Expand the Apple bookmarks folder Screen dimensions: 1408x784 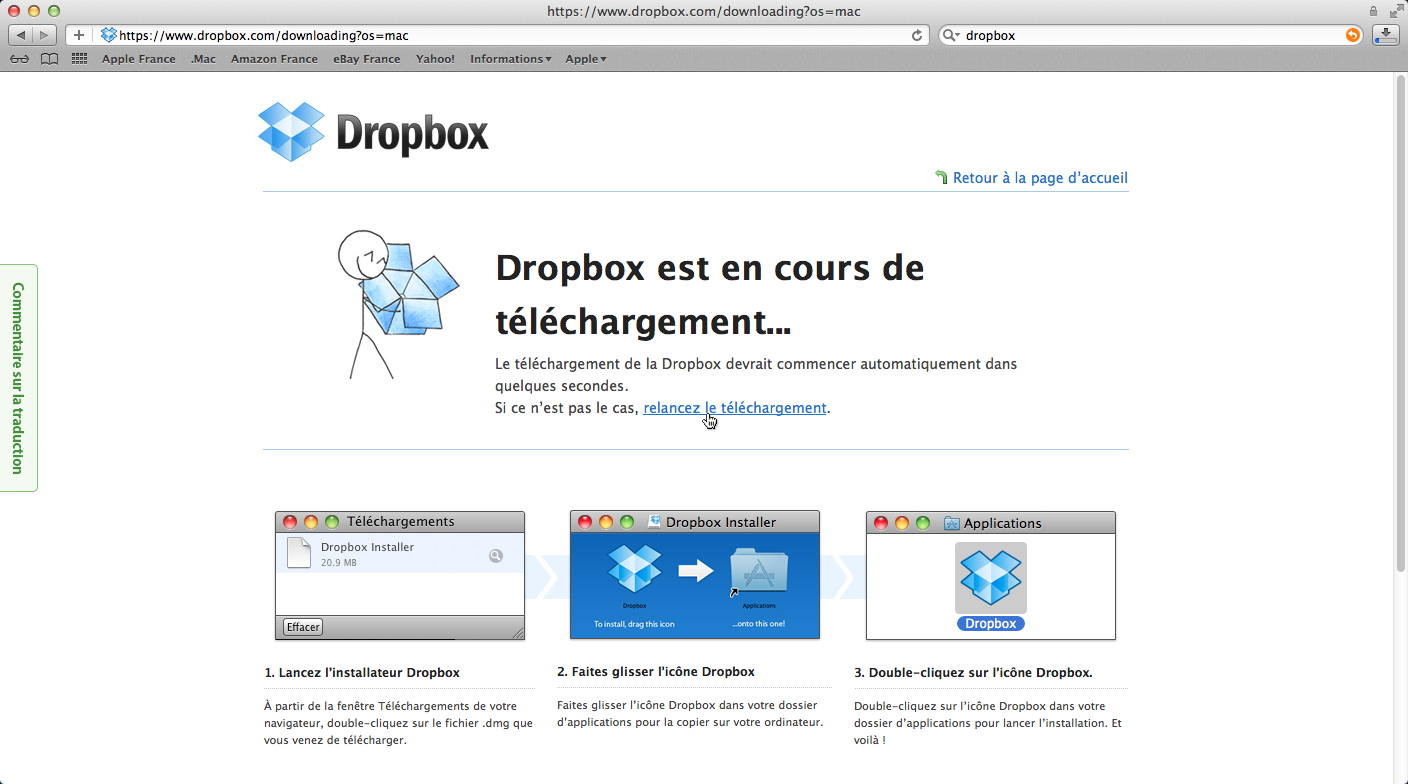(x=585, y=59)
